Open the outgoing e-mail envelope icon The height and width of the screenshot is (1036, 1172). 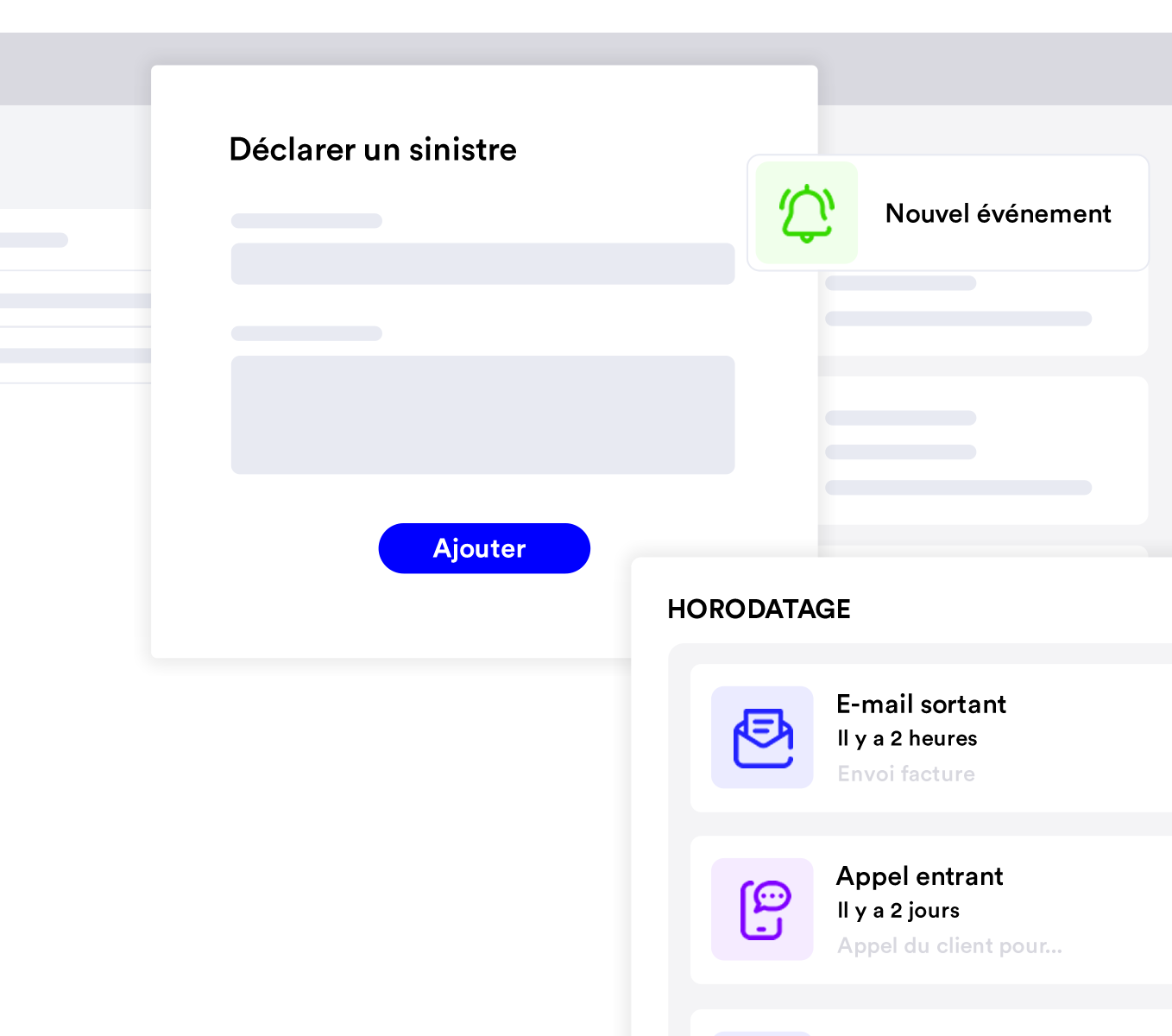[762, 737]
